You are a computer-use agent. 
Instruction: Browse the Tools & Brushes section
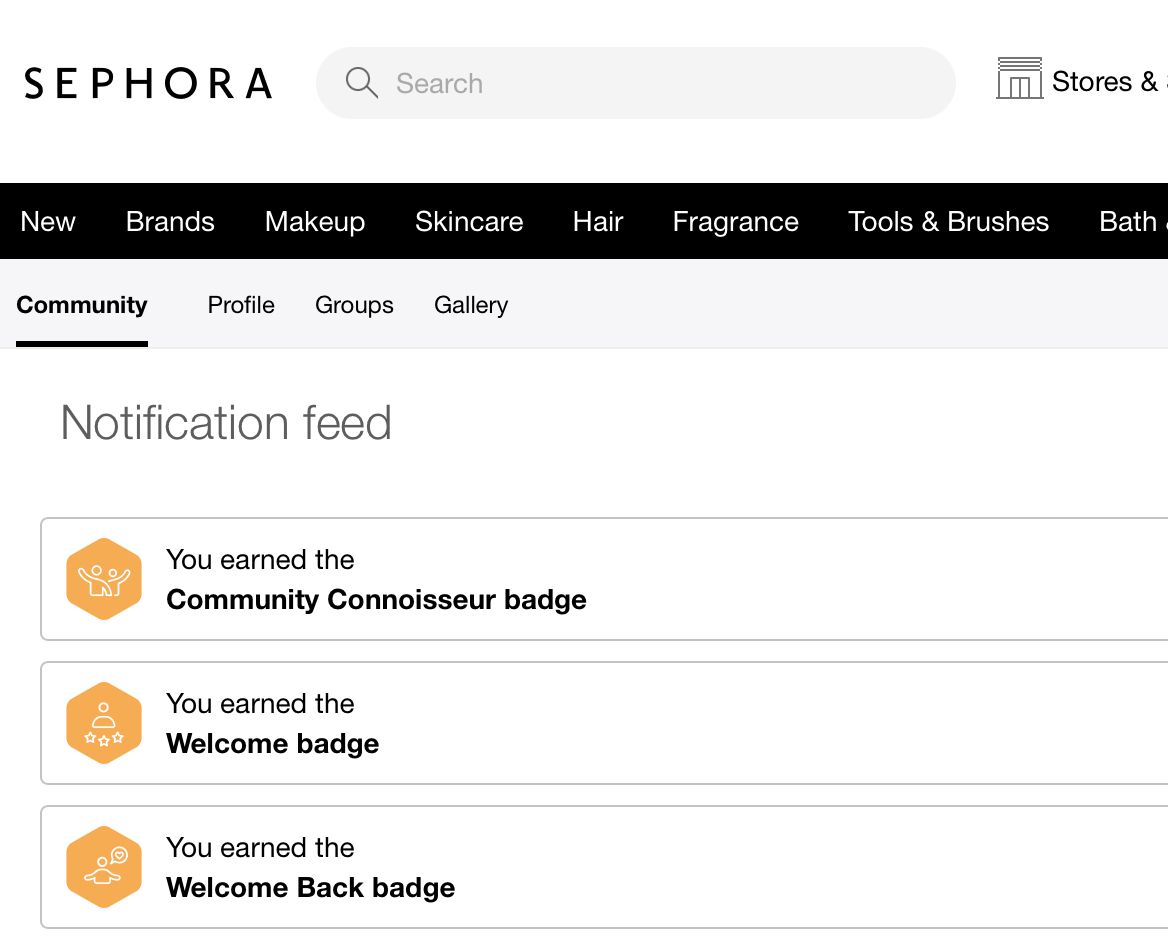pos(948,221)
